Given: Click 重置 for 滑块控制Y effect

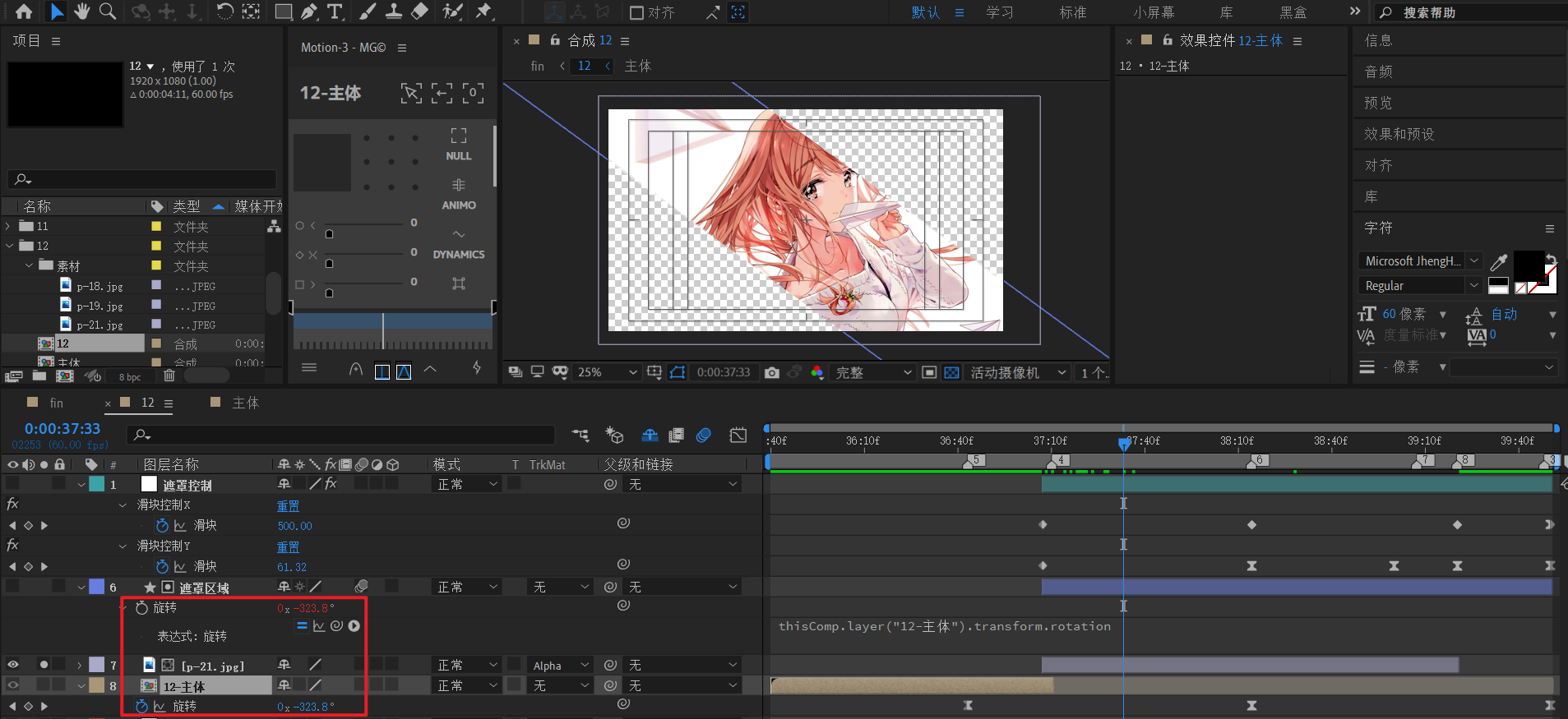Looking at the screenshot, I should (288, 546).
